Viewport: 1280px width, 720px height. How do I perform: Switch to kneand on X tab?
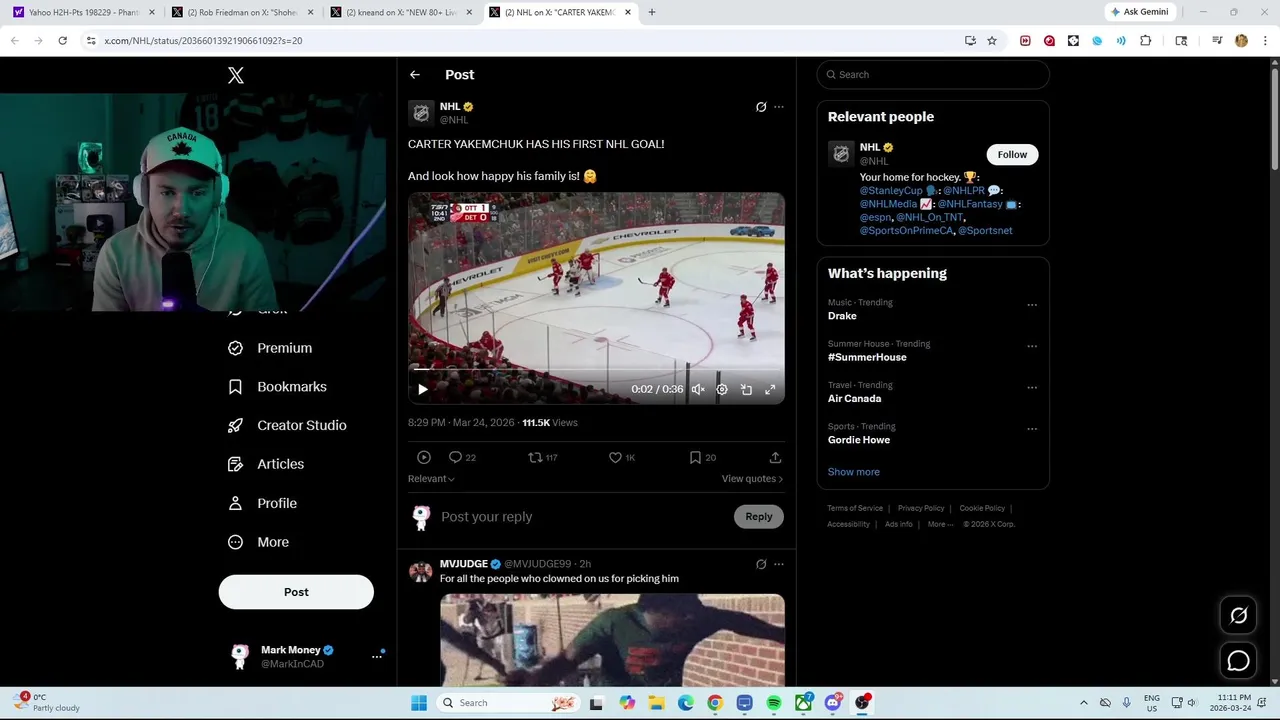(x=402, y=12)
